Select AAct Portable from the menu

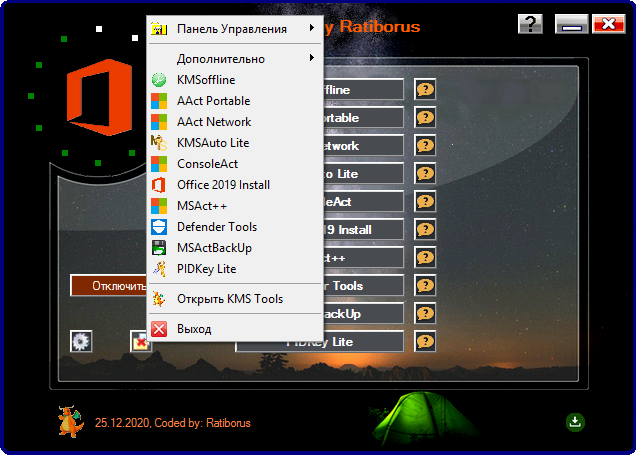(213, 101)
